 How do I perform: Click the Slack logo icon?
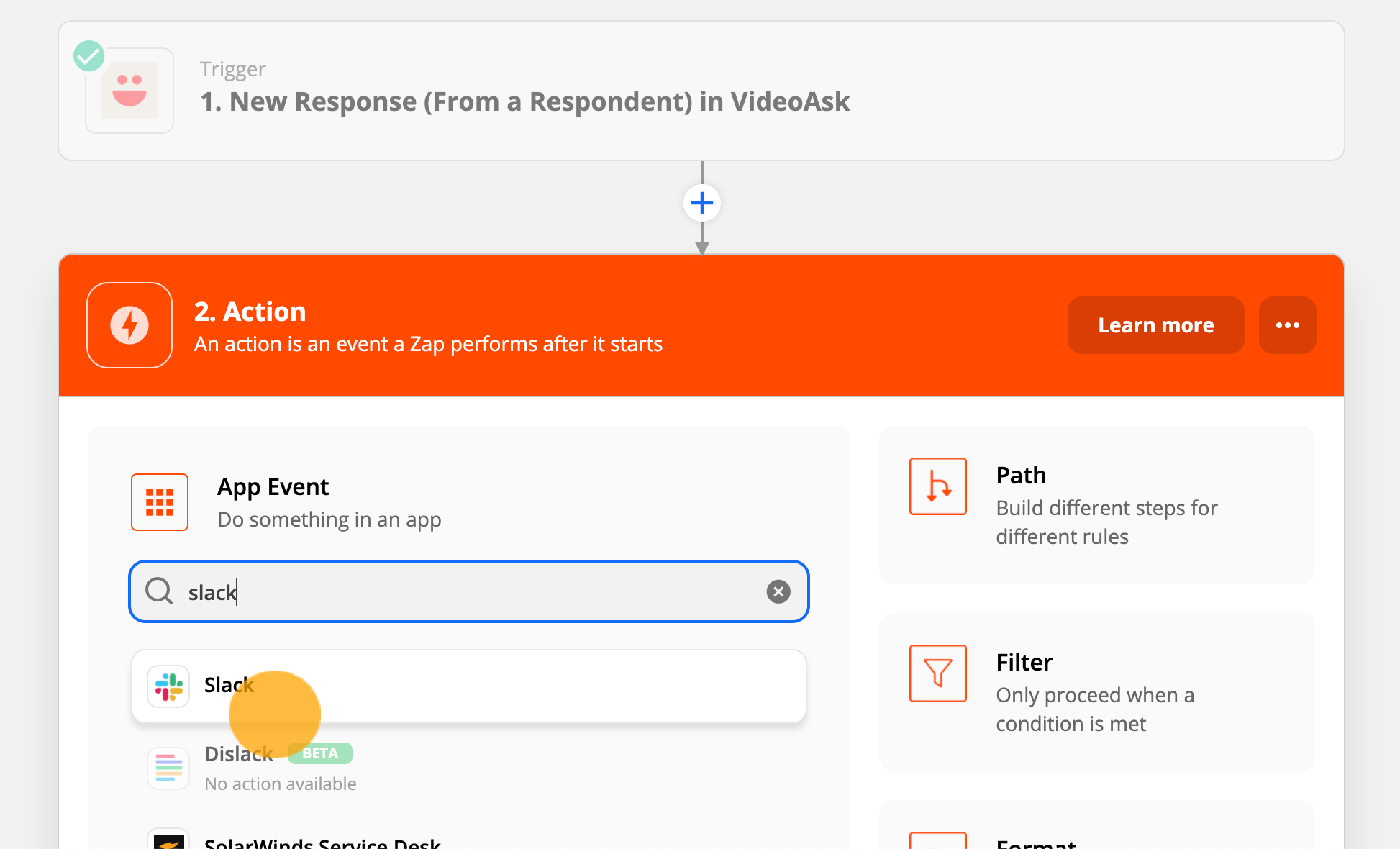click(168, 686)
